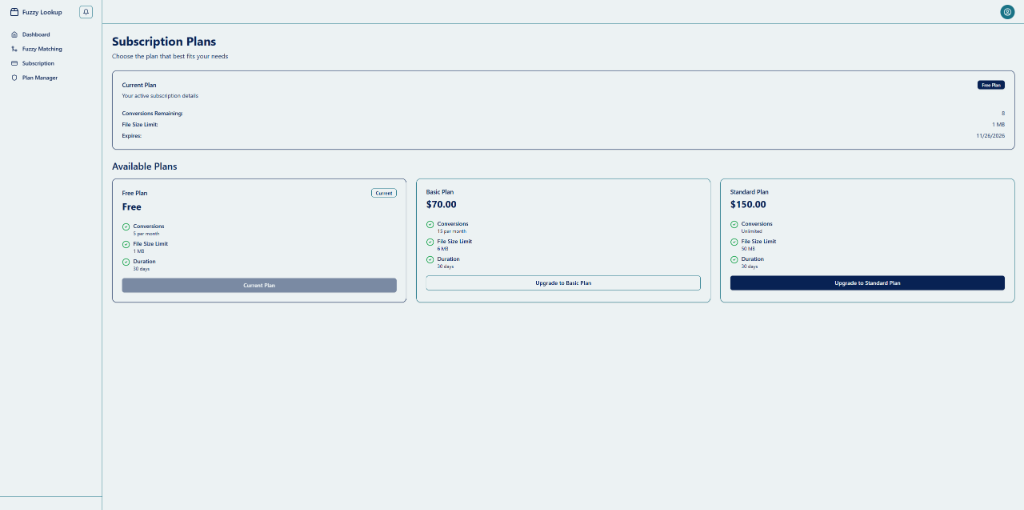Click the expiry date 11/26/2026
1024x510 pixels.
pyautogui.click(x=991, y=136)
